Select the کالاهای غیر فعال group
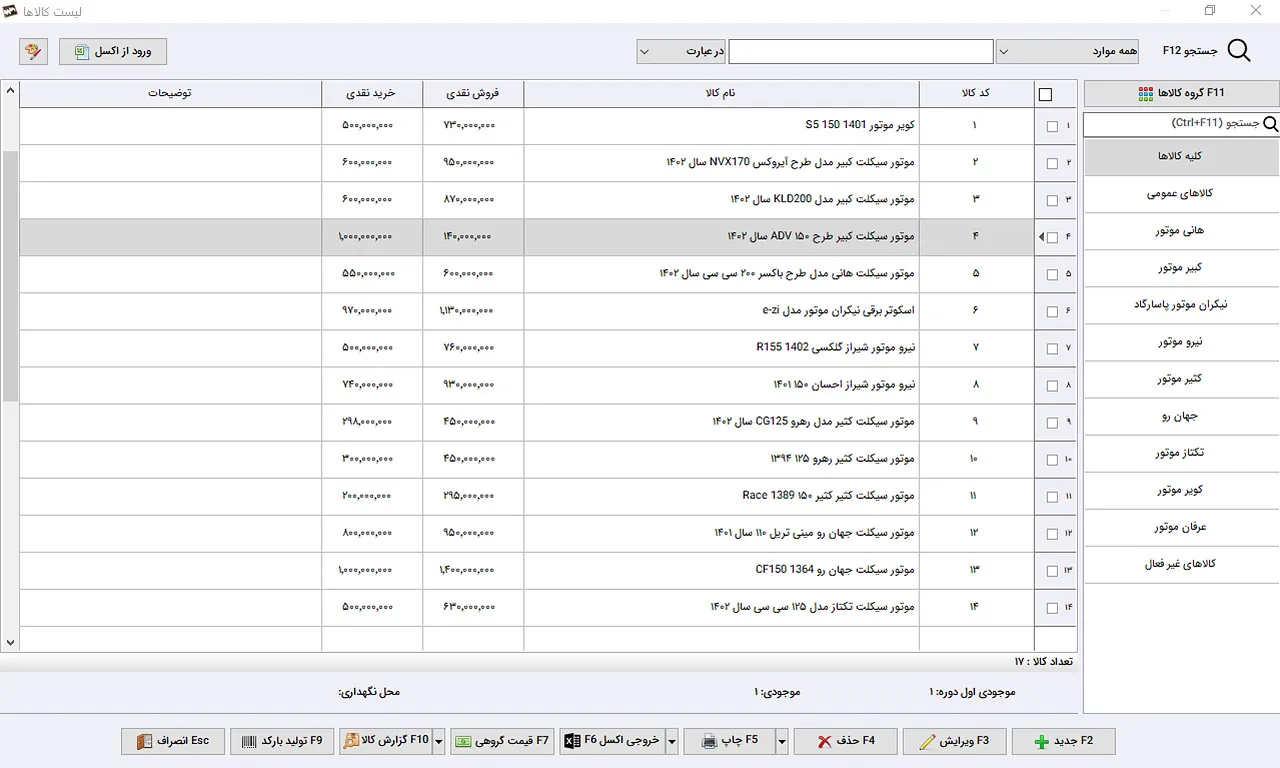The width and height of the screenshot is (1280, 768). pos(1181,564)
